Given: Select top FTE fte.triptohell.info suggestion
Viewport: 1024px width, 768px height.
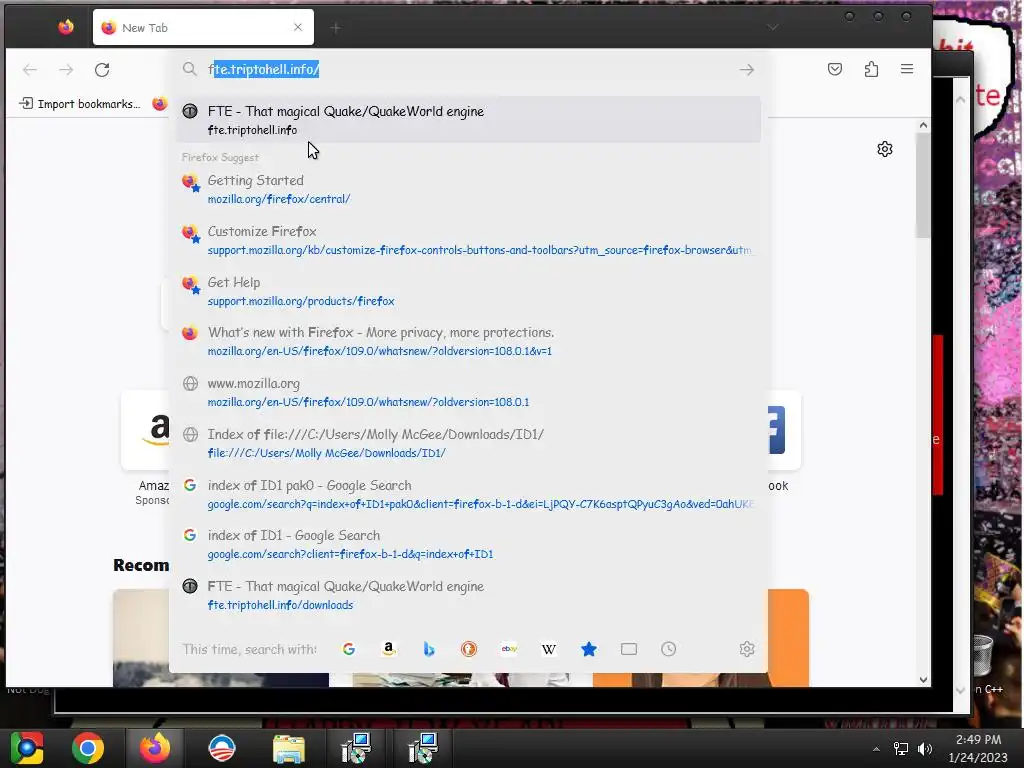Looking at the screenshot, I should coord(468,120).
